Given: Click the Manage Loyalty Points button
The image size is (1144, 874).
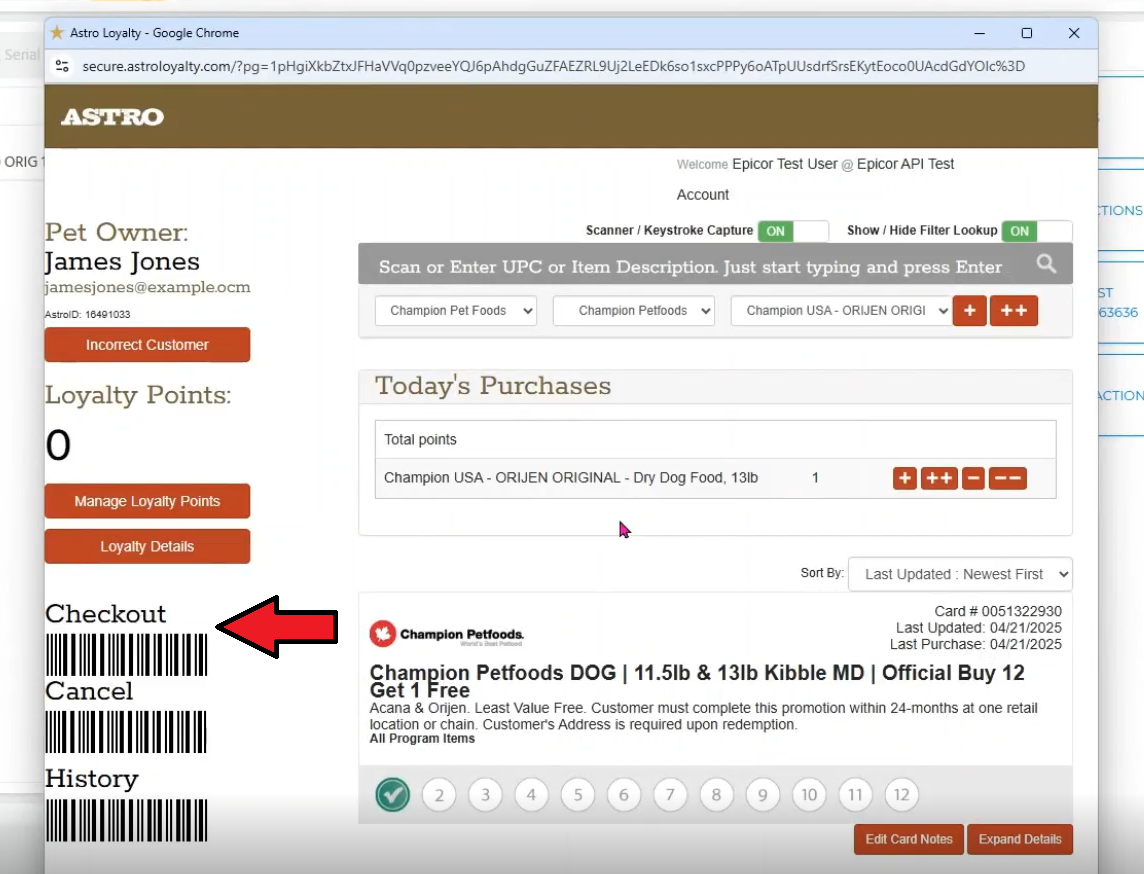Looking at the screenshot, I should click(147, 501).
